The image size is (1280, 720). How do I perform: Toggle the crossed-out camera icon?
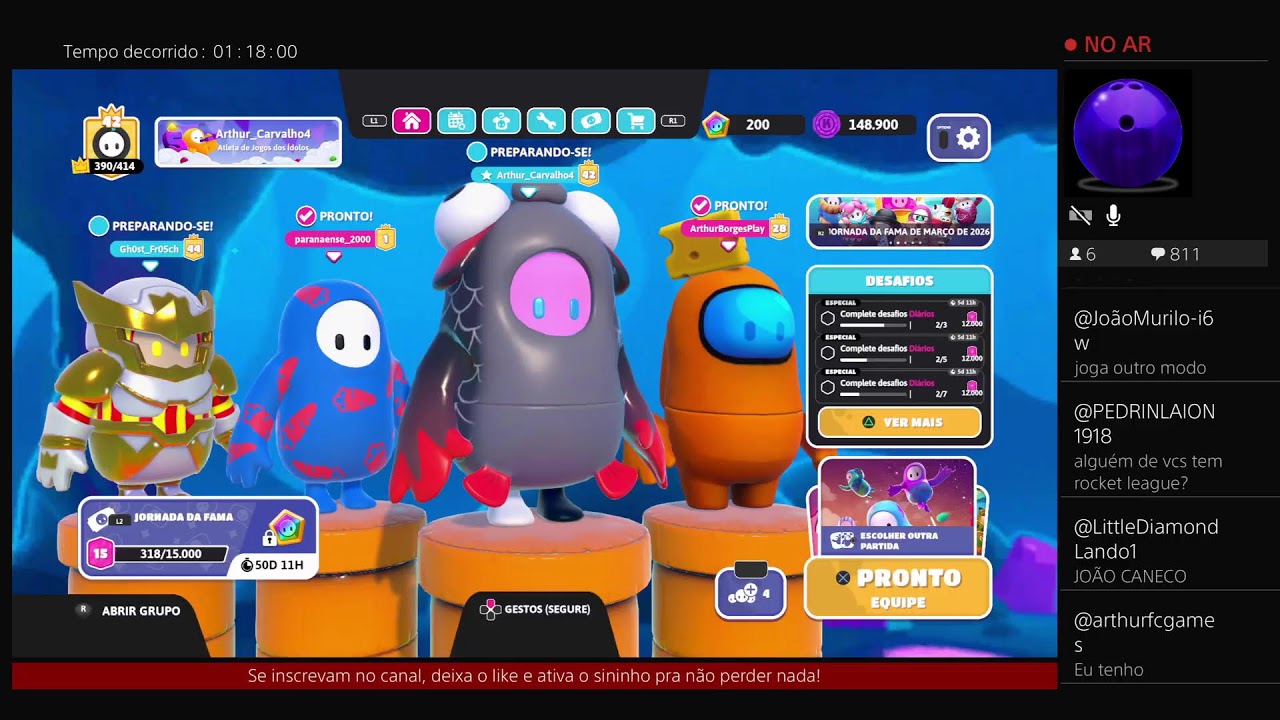(1080, 215)
